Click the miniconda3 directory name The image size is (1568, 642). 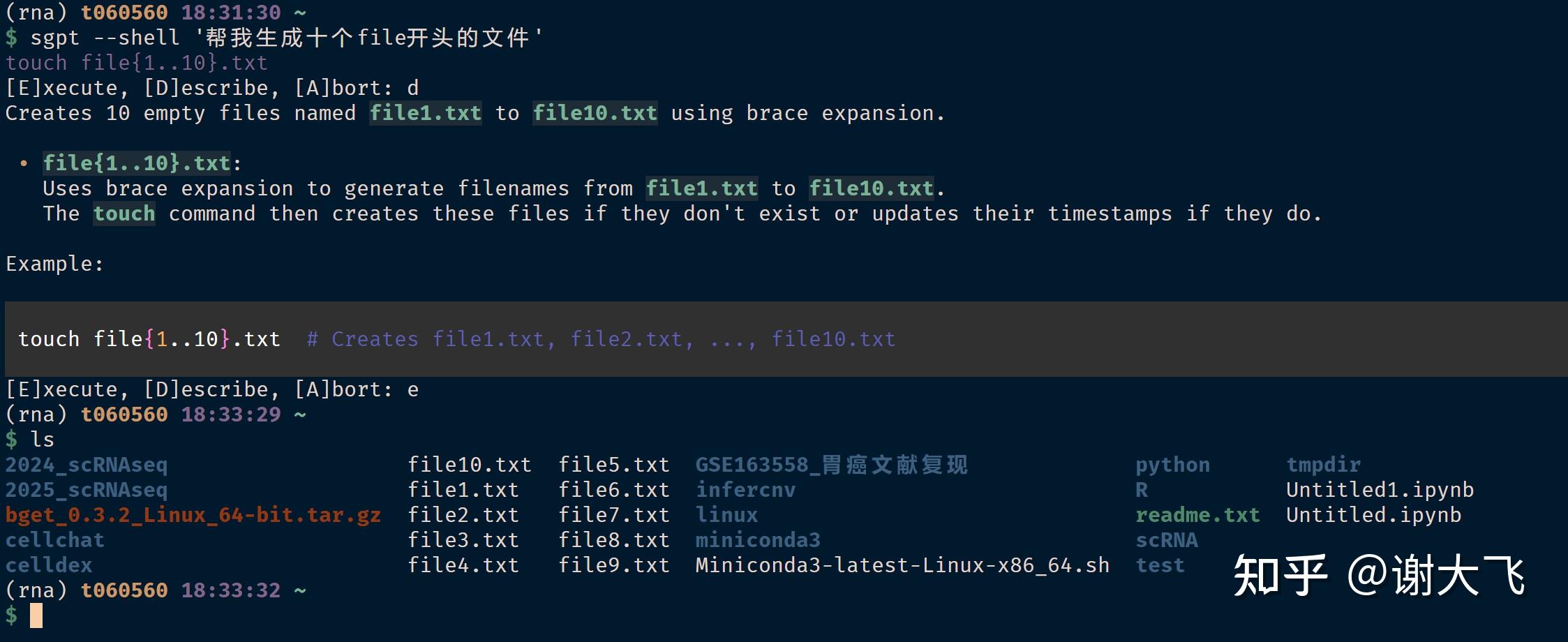pos(758,540)
